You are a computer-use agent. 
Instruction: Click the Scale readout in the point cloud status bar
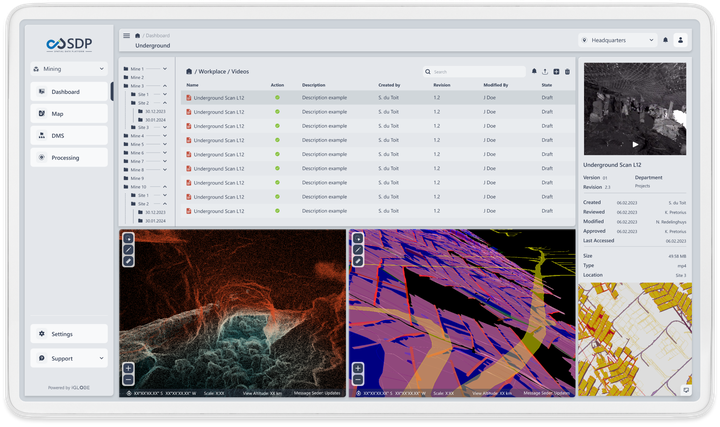214,393
